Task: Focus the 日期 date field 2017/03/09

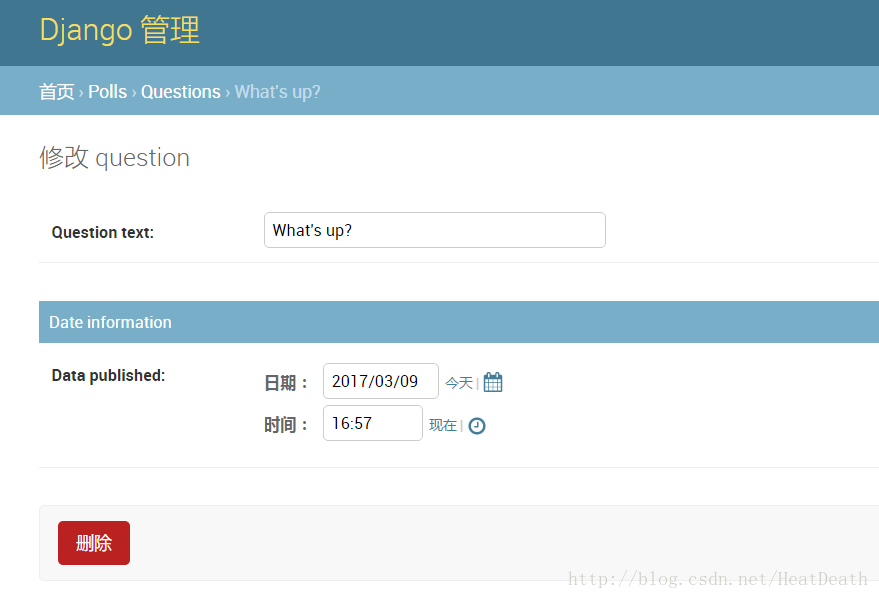Action: pos(381,381)
